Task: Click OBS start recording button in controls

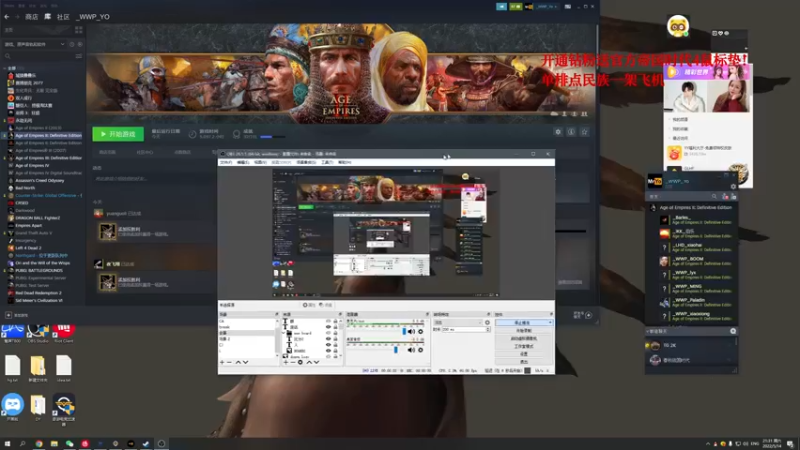Action: 523,331
